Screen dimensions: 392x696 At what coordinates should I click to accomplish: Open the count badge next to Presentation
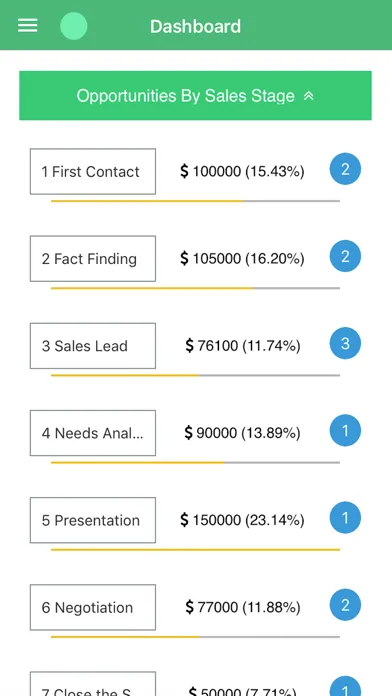[345, 518]
